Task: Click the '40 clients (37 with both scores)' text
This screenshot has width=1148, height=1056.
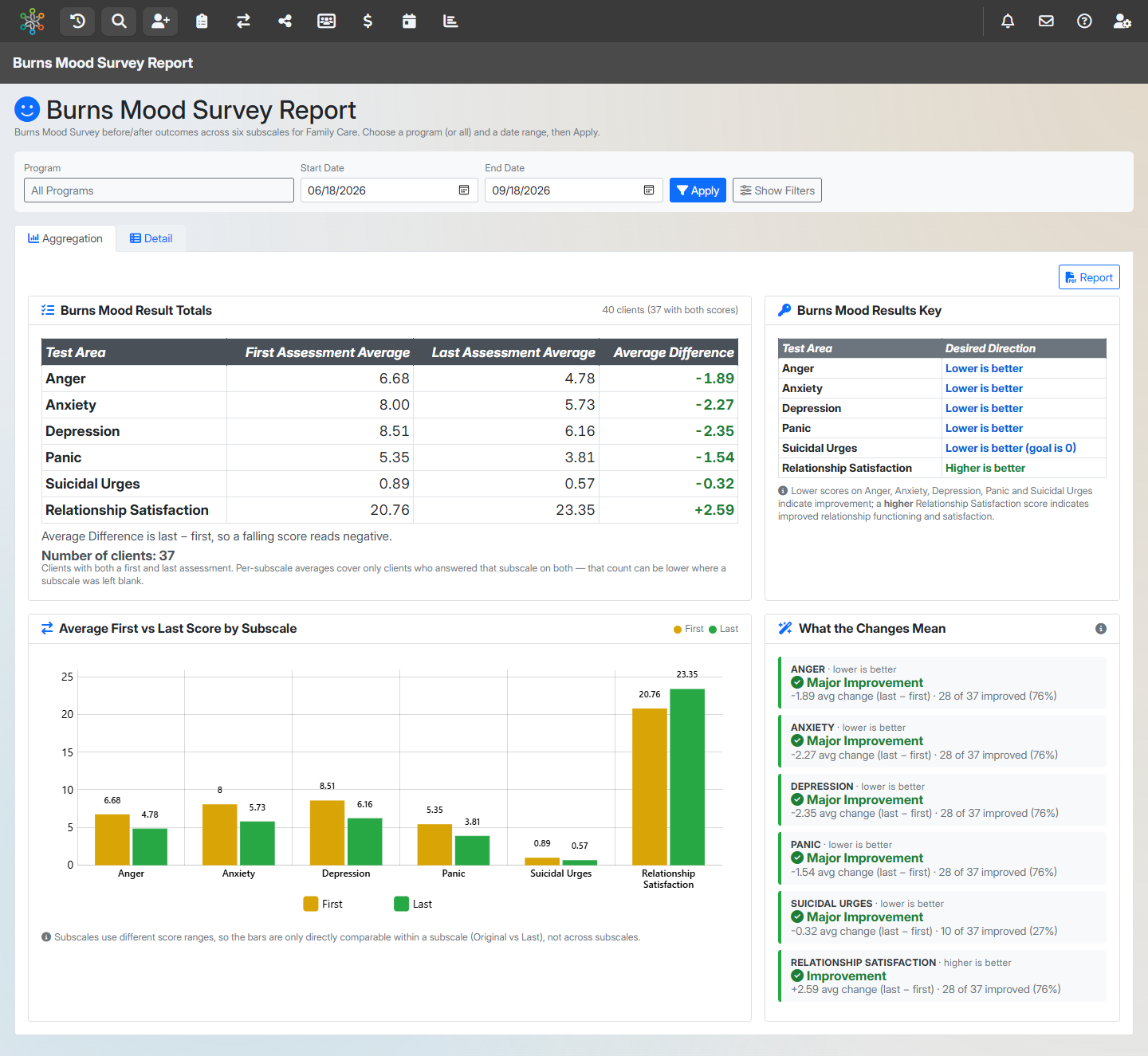Action: pyautogui.click(x=670, y=310)
